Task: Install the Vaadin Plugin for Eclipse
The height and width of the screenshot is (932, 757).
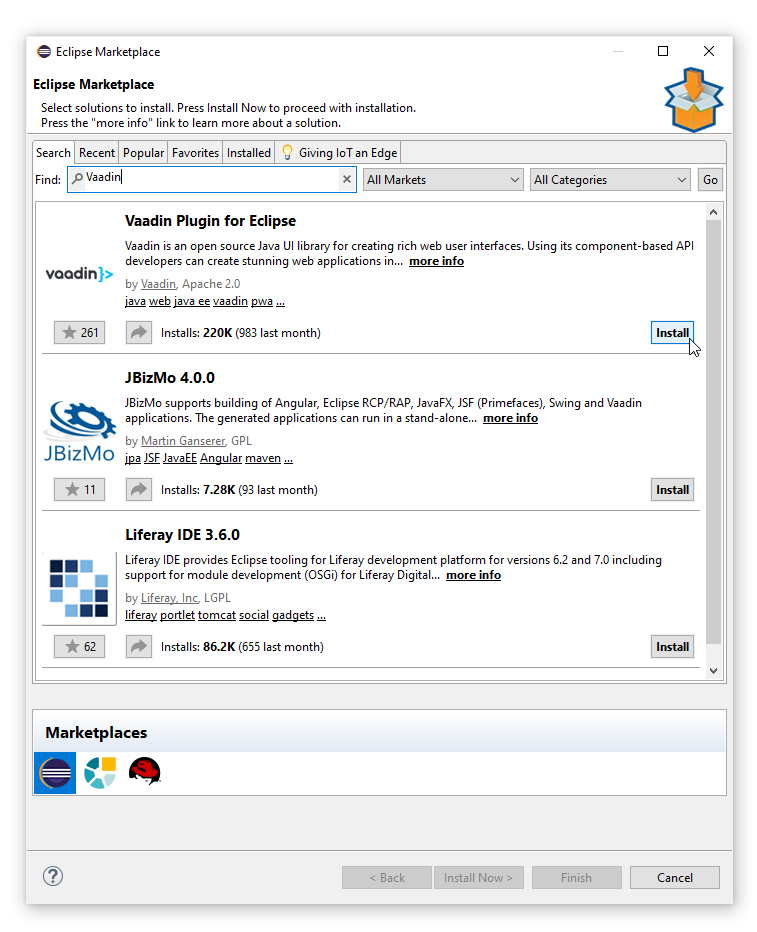Action: [x=672, y=332]
